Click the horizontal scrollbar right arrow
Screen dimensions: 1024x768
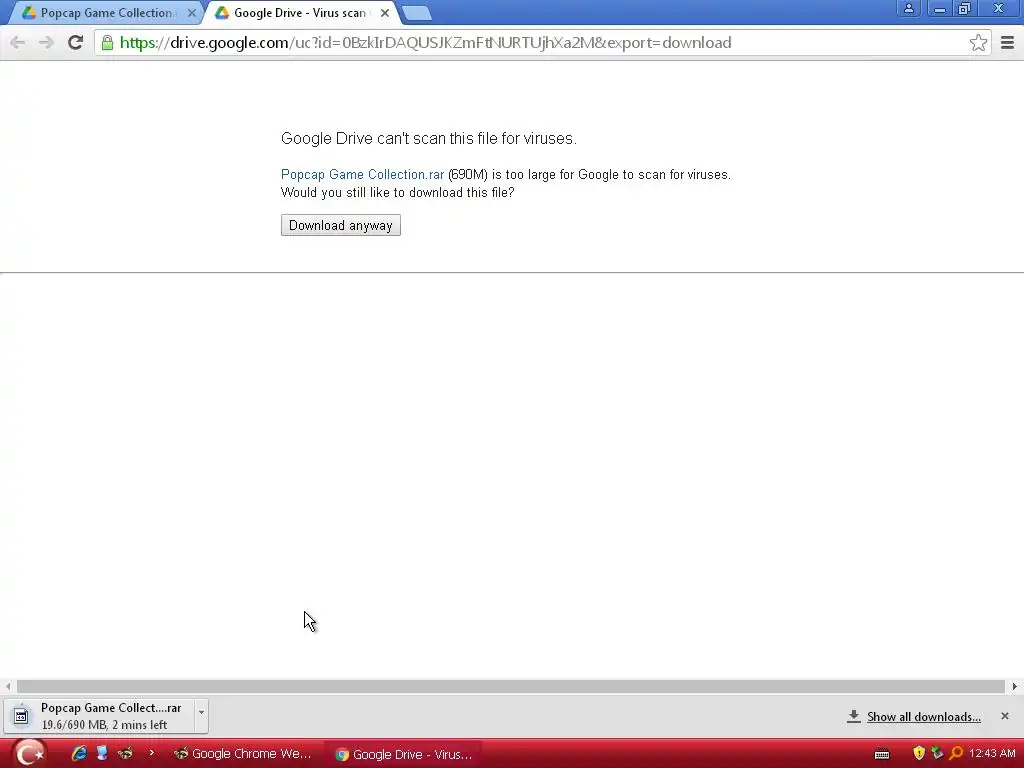coord(1014,686)
